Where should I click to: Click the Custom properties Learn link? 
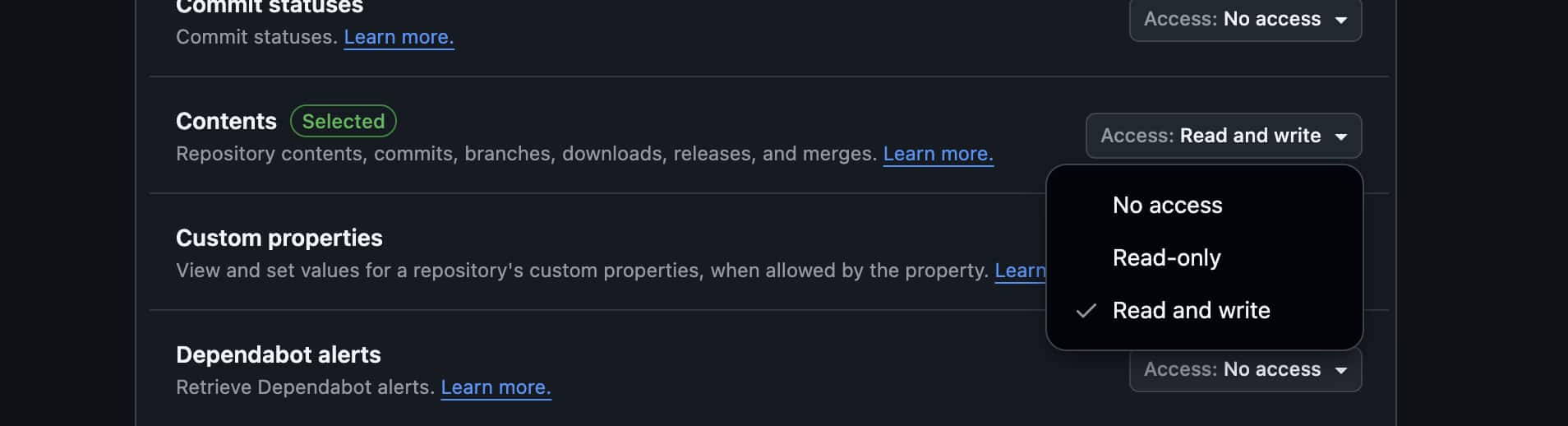(x=1020, y=271)
